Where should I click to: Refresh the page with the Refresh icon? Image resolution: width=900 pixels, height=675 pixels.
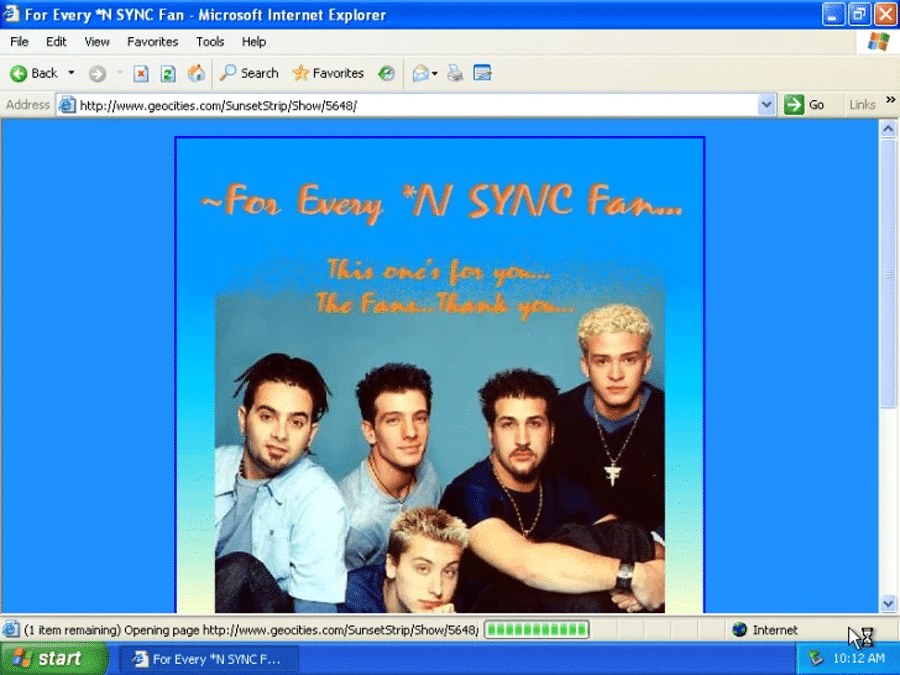(168, 73)
